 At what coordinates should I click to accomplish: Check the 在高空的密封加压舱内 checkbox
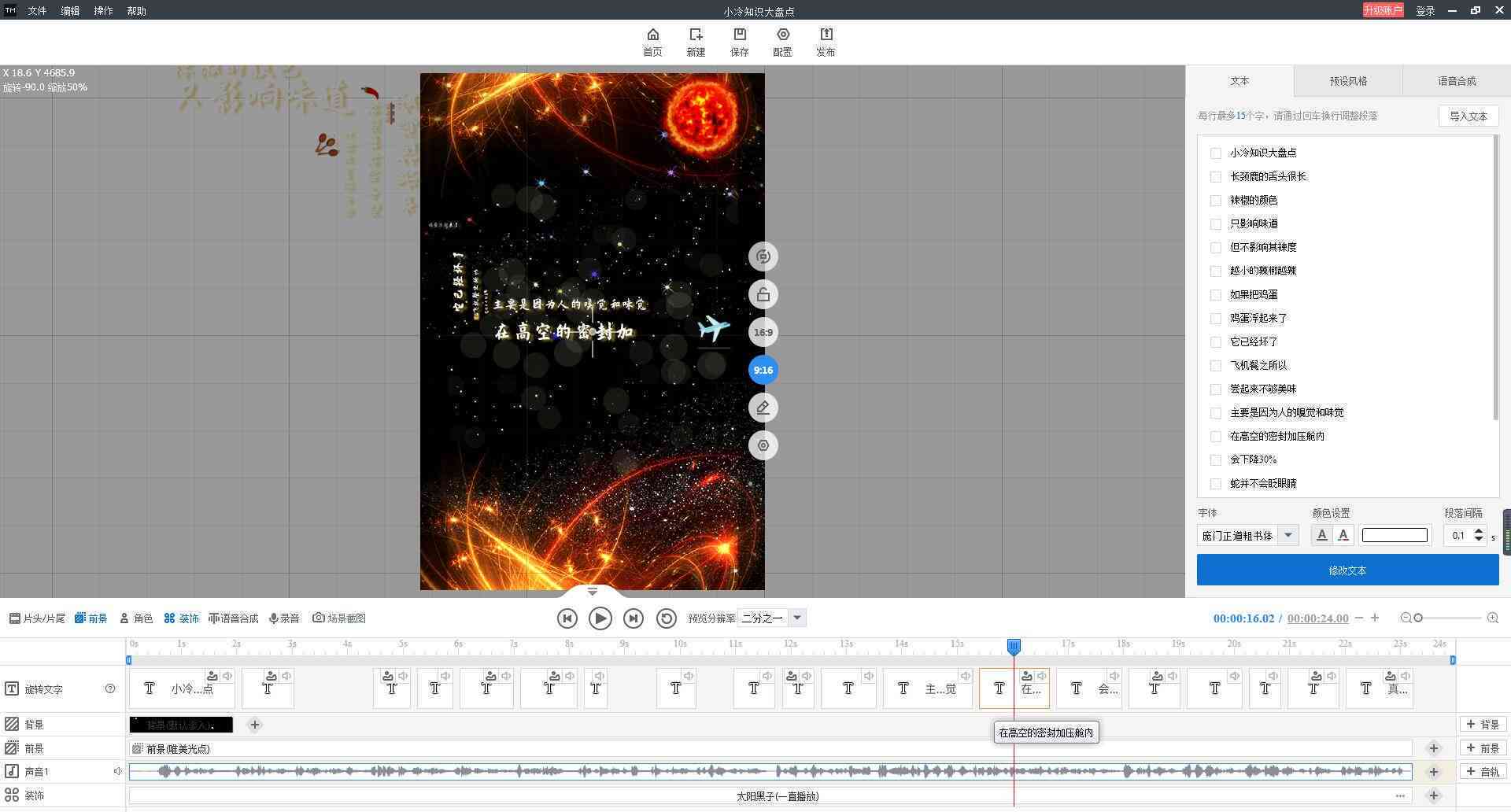pyautogui.click(x=1216, y=437)
